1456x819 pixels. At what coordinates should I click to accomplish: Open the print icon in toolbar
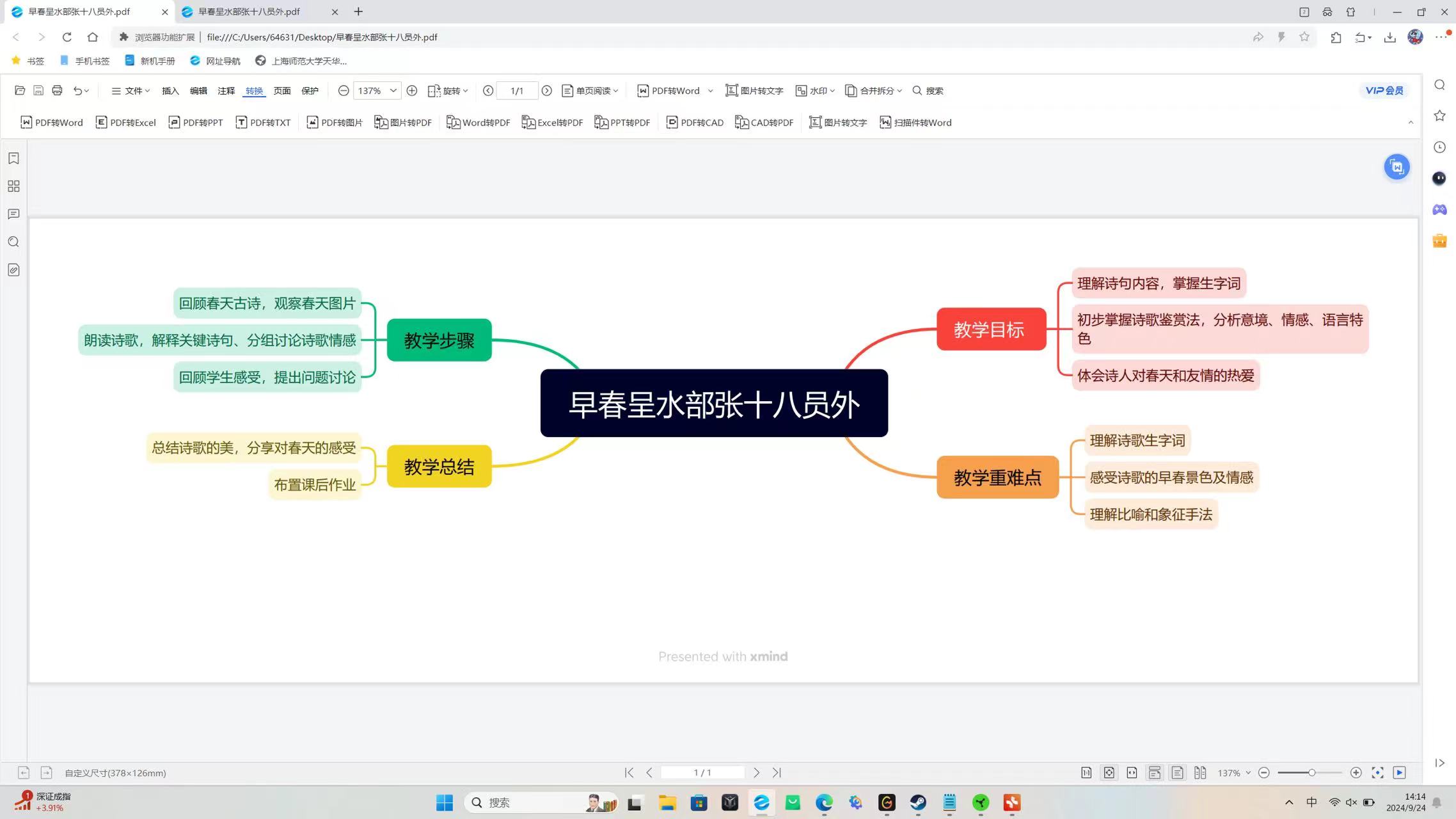coord(57,90)
